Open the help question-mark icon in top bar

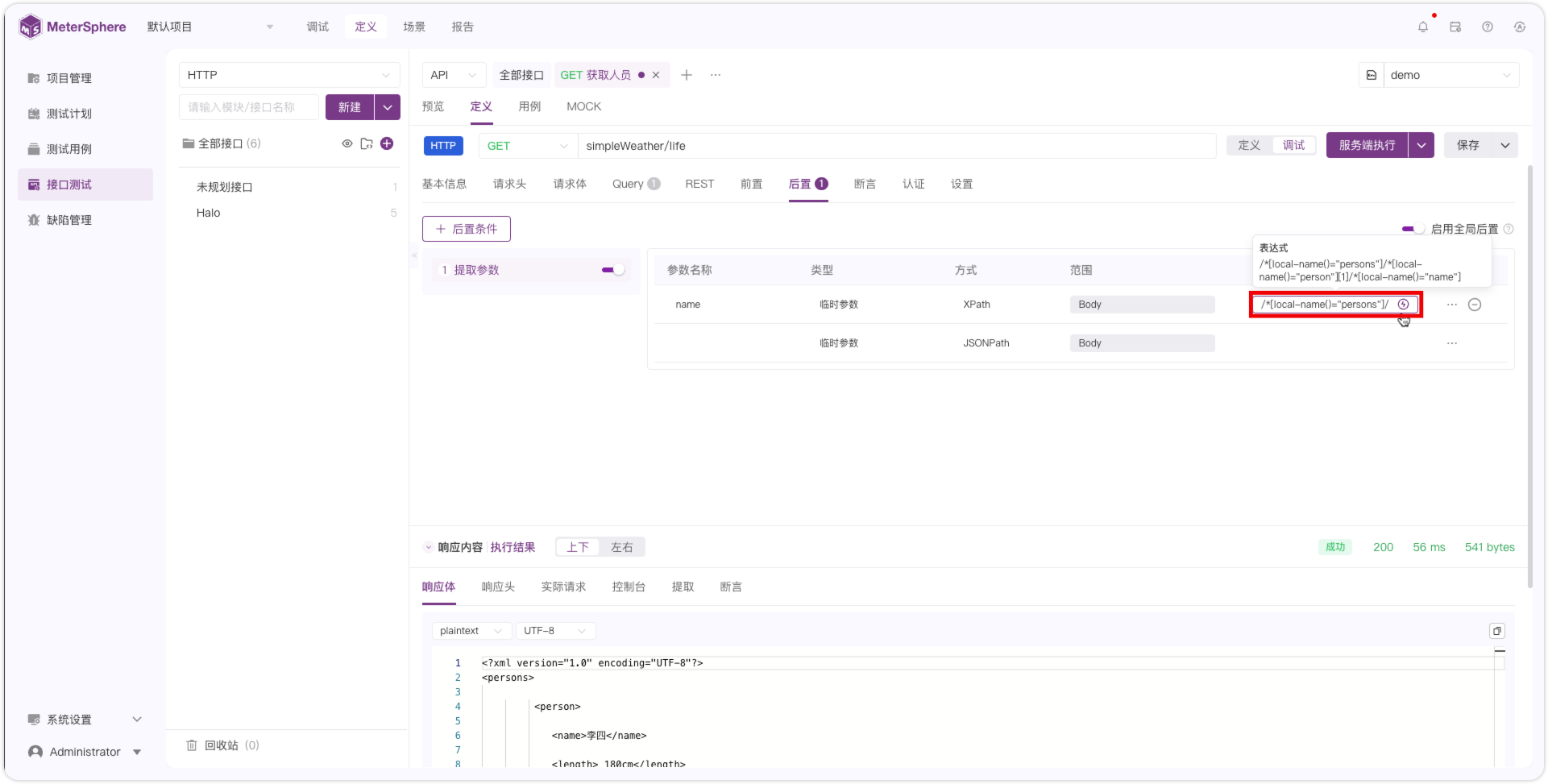tap(1488, 27)
